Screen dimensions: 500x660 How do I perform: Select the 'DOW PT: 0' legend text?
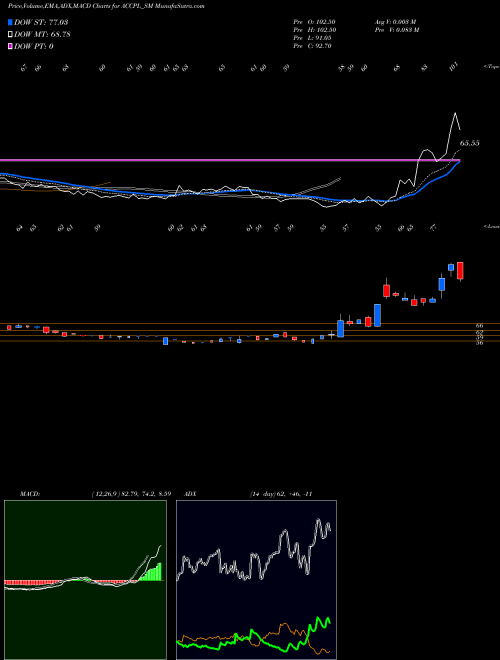34,46
